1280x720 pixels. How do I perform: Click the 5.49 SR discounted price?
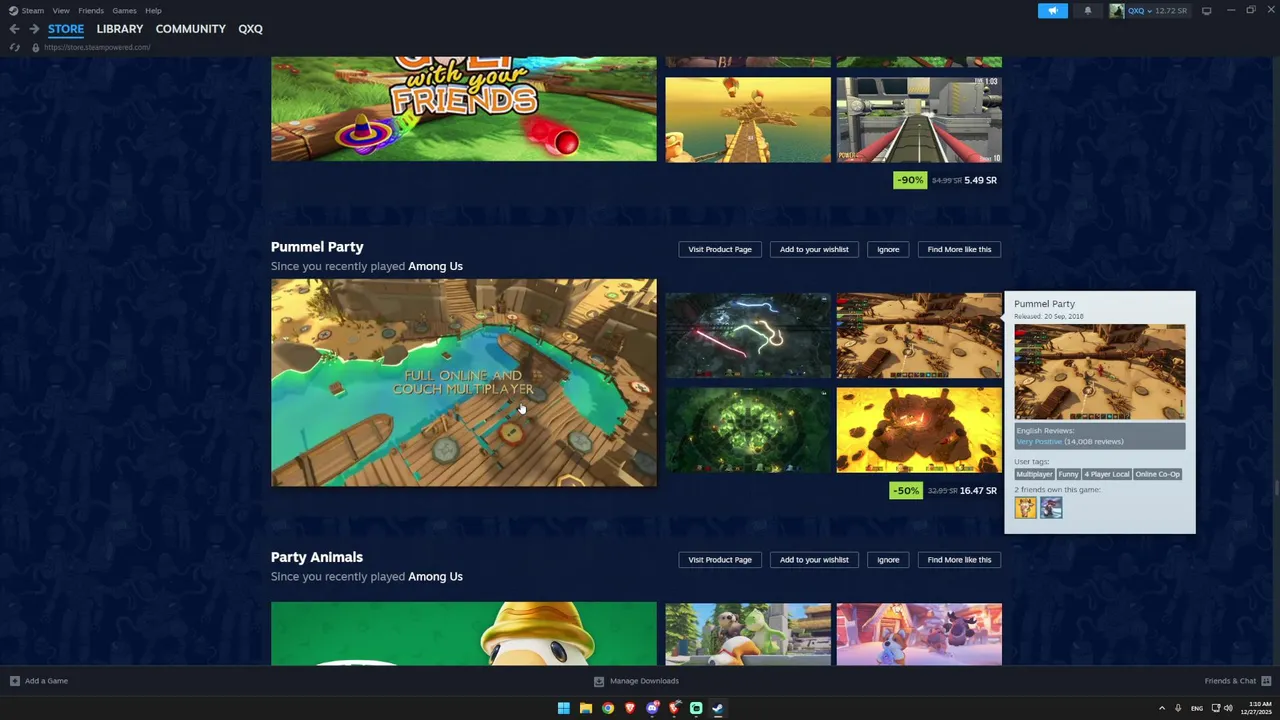point(980,180)
